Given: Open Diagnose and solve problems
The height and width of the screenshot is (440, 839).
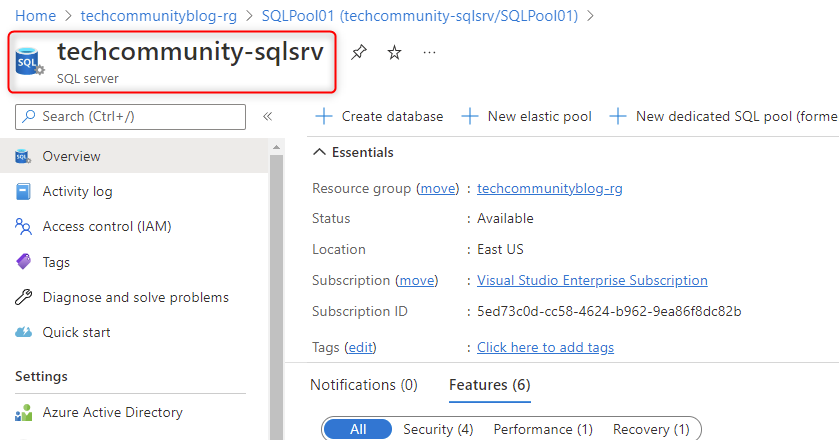Looking at the screenshot, I should [x=134, y=297].
